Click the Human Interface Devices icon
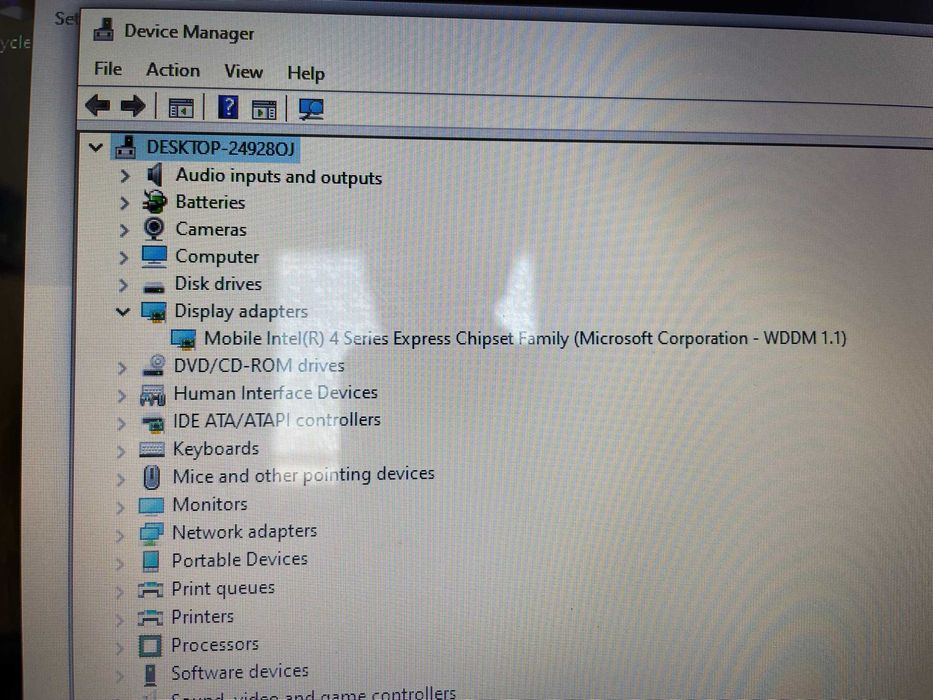This screenshot has width=933, height=700. pyautogui.click(x=152, y=394)
